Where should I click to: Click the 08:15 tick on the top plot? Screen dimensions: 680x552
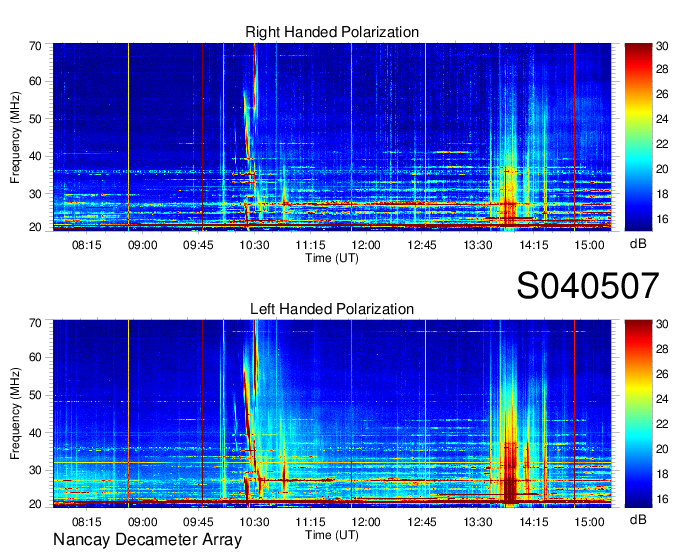click(87, 245)
